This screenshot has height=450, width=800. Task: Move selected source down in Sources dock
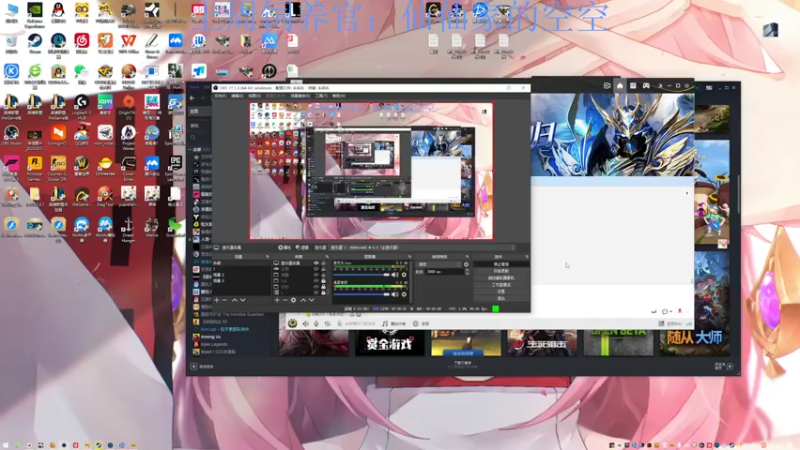point(312,300)
